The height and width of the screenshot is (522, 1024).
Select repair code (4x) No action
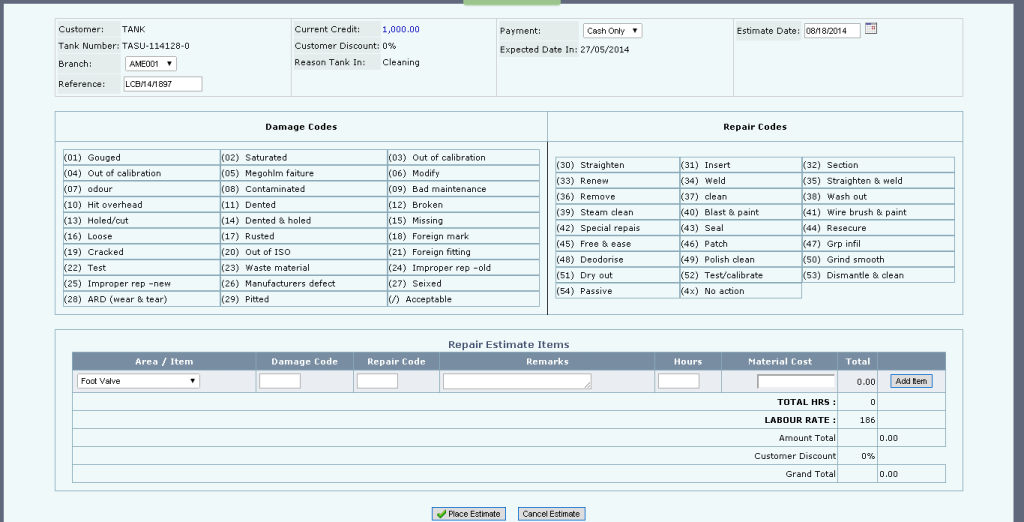pyautogui.click(x=741, y=290)
